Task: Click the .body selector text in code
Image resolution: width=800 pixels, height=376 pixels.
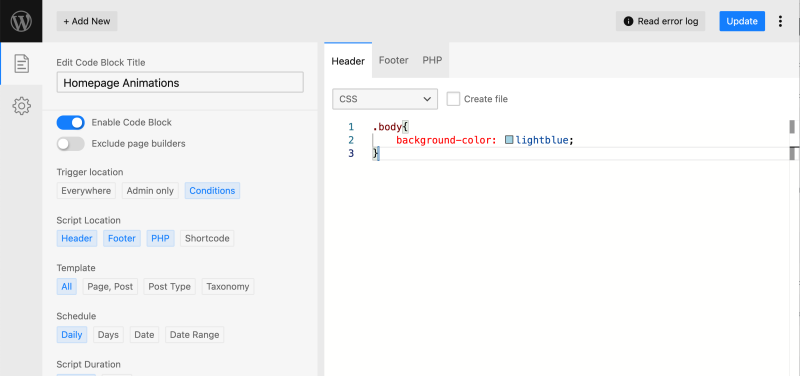Action: point(387,127)
